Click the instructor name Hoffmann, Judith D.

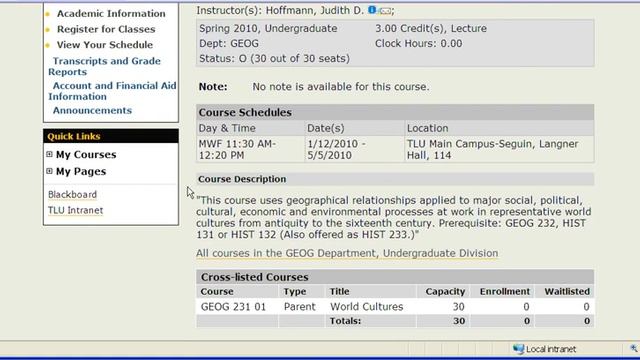[x=315, y=10]
